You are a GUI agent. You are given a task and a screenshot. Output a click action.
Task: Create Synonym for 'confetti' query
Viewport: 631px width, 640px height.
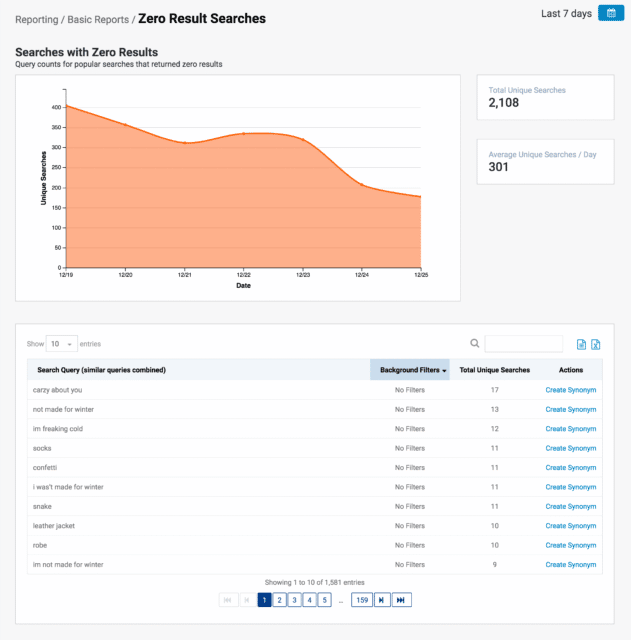[x=571, y=467]
